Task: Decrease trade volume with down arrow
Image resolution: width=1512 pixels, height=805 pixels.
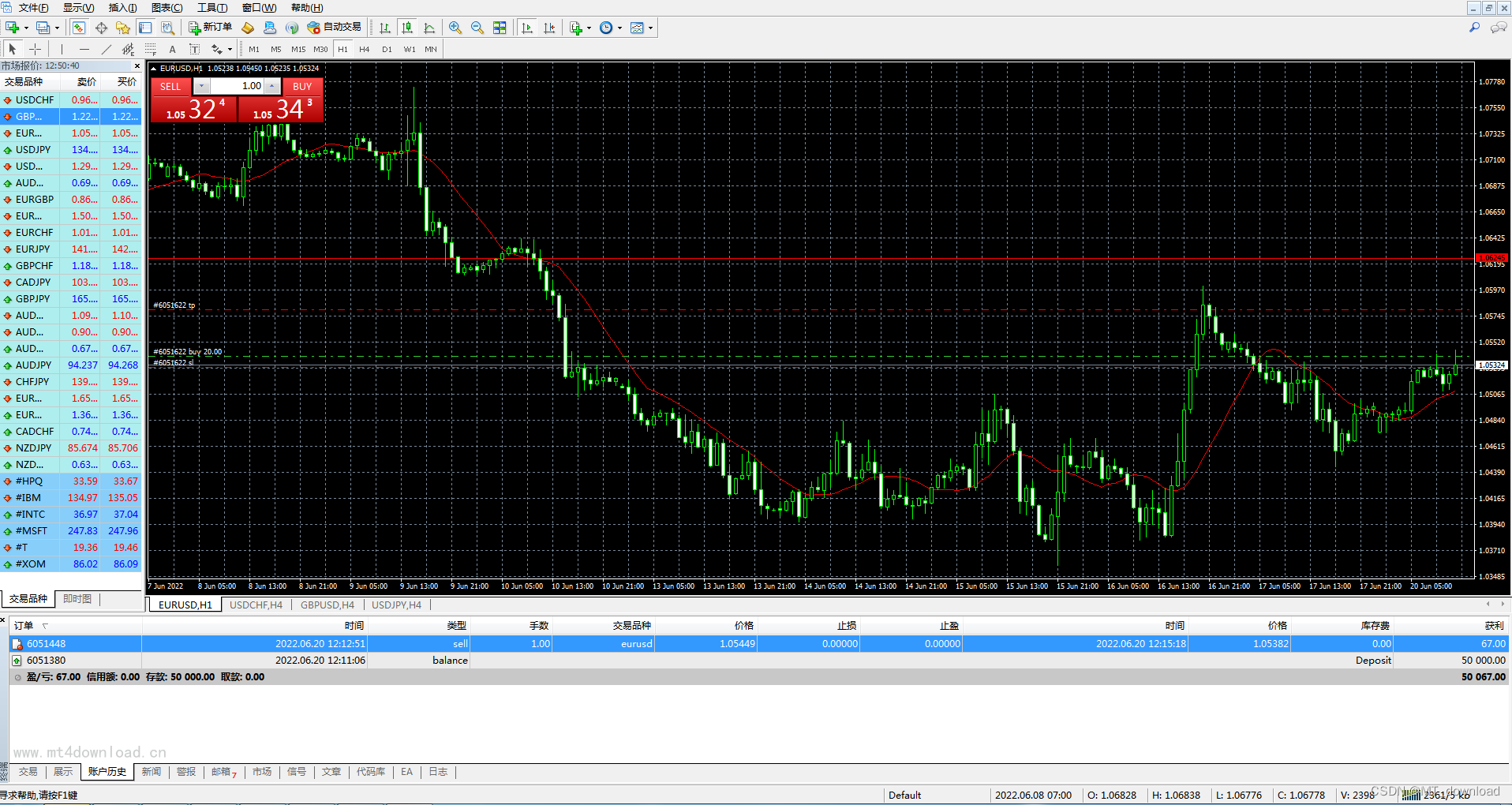Action: [202, 86]
